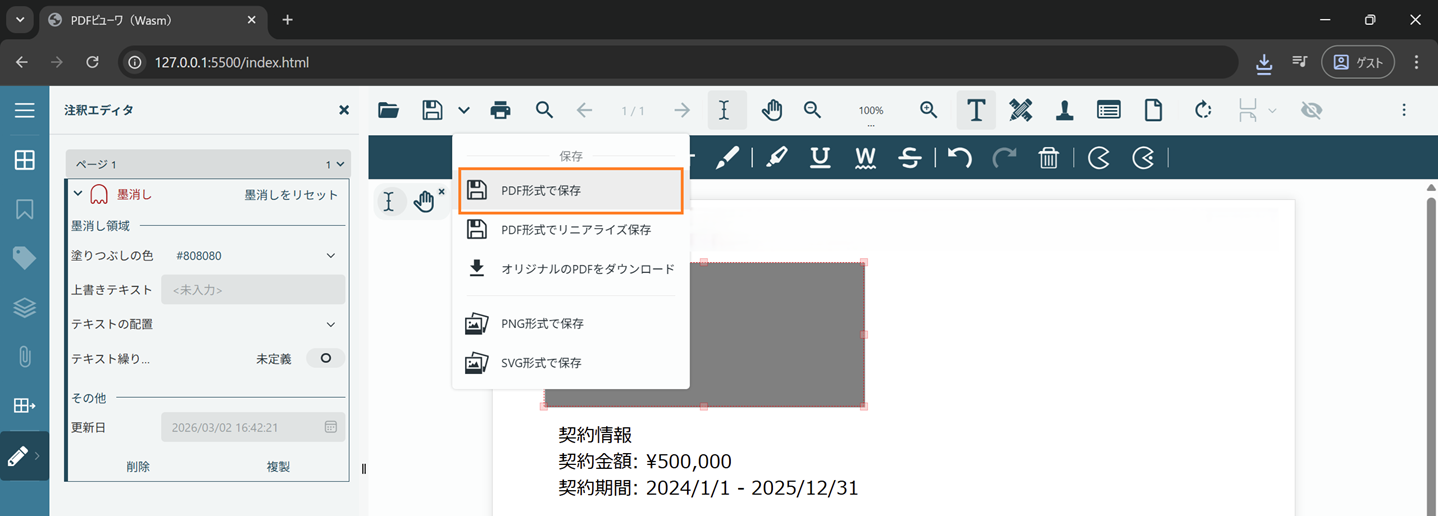Reload the browser page
The height and width of the screenshot is (516, 1438).
(92, 62)
